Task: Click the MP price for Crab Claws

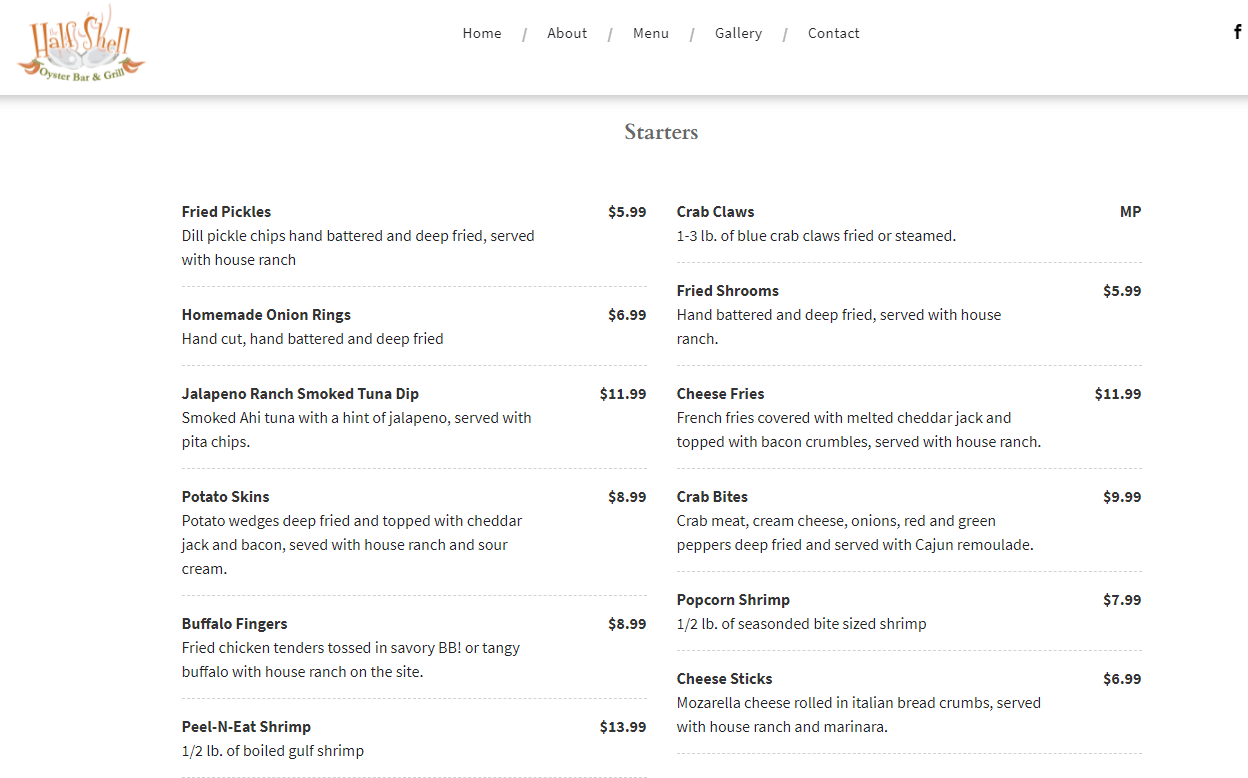Action: point(1130,212)
